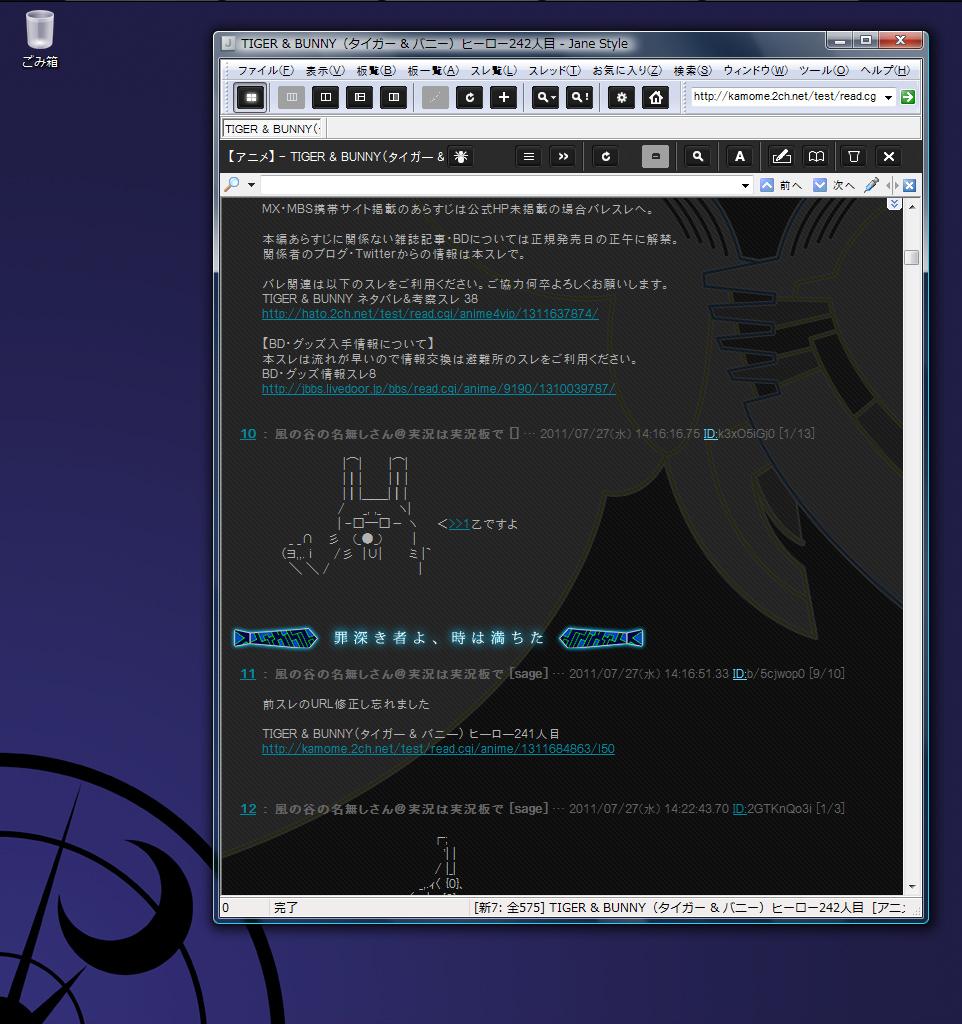Click ID link of post 10
The height and width of the screenshot is (1024, 962).
tap(710, 434)
